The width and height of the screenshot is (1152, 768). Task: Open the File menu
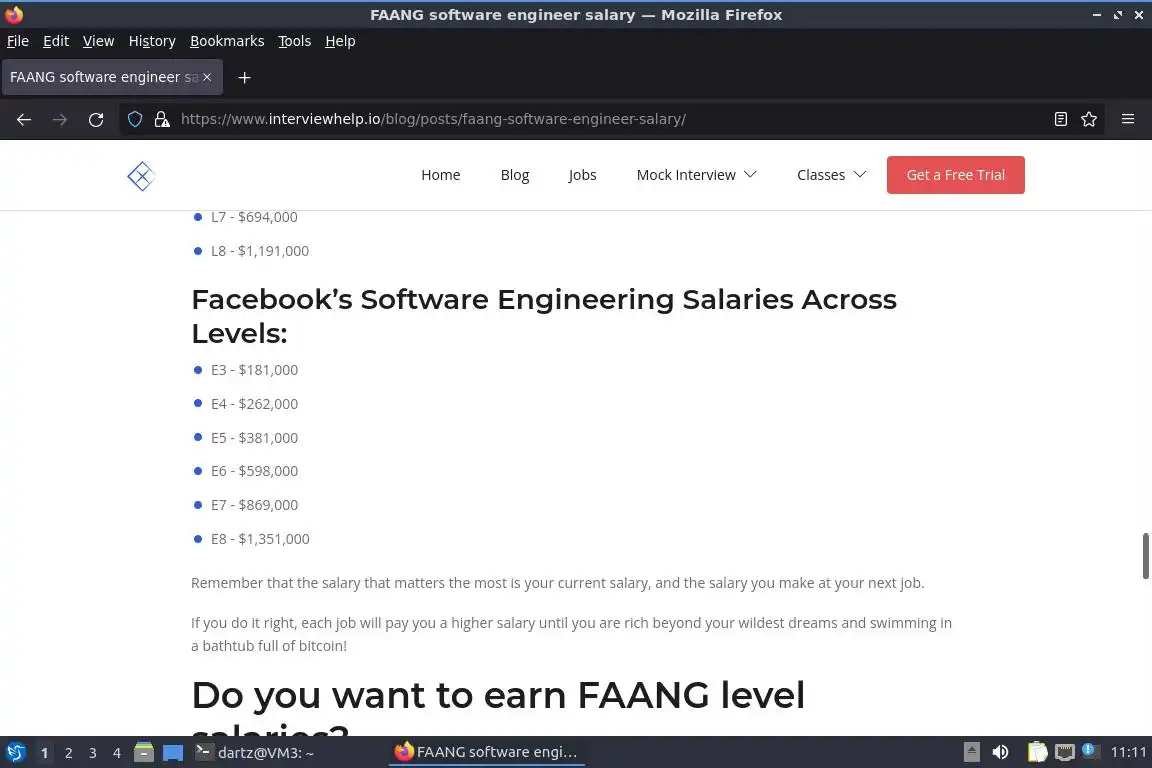(18, 41)
